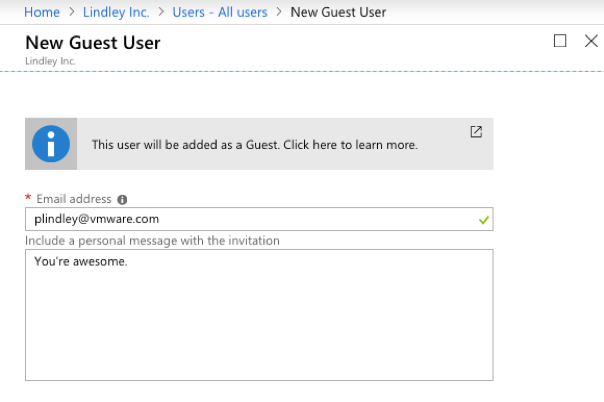The width and height of the screenshot is (604, 402).
Task: Click the 'Include a personal message' label
Action: tap(152, 241)
